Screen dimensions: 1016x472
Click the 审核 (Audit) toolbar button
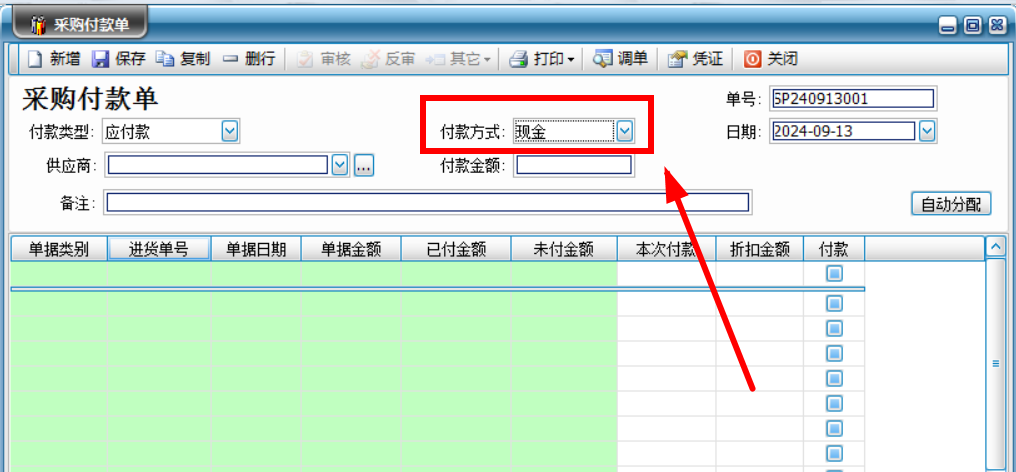coord(324,59)
